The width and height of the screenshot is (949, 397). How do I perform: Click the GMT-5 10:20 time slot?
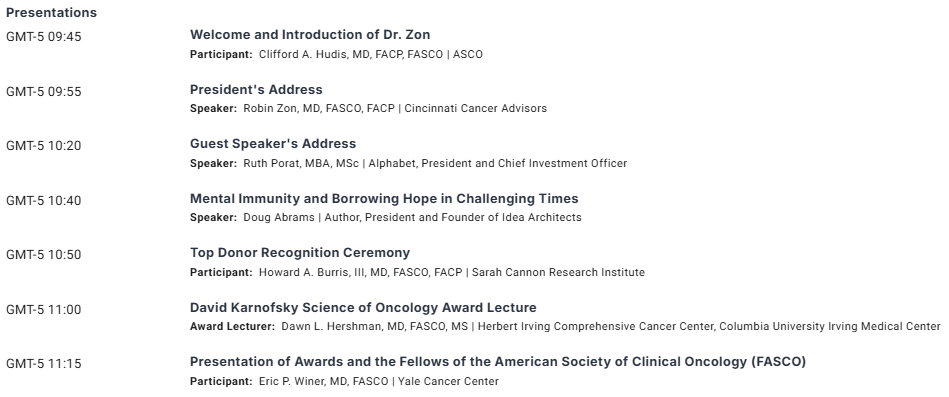point(44,146)
